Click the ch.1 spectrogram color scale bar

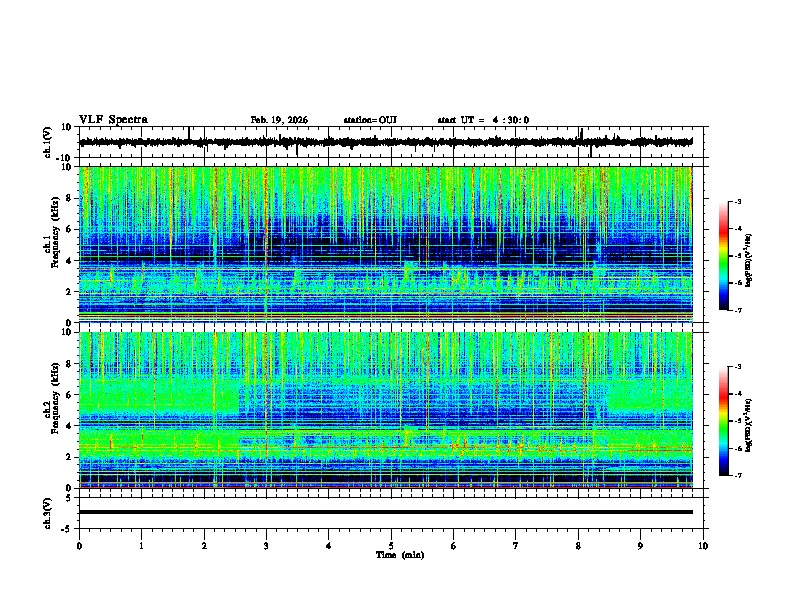[x=724, y=256]
